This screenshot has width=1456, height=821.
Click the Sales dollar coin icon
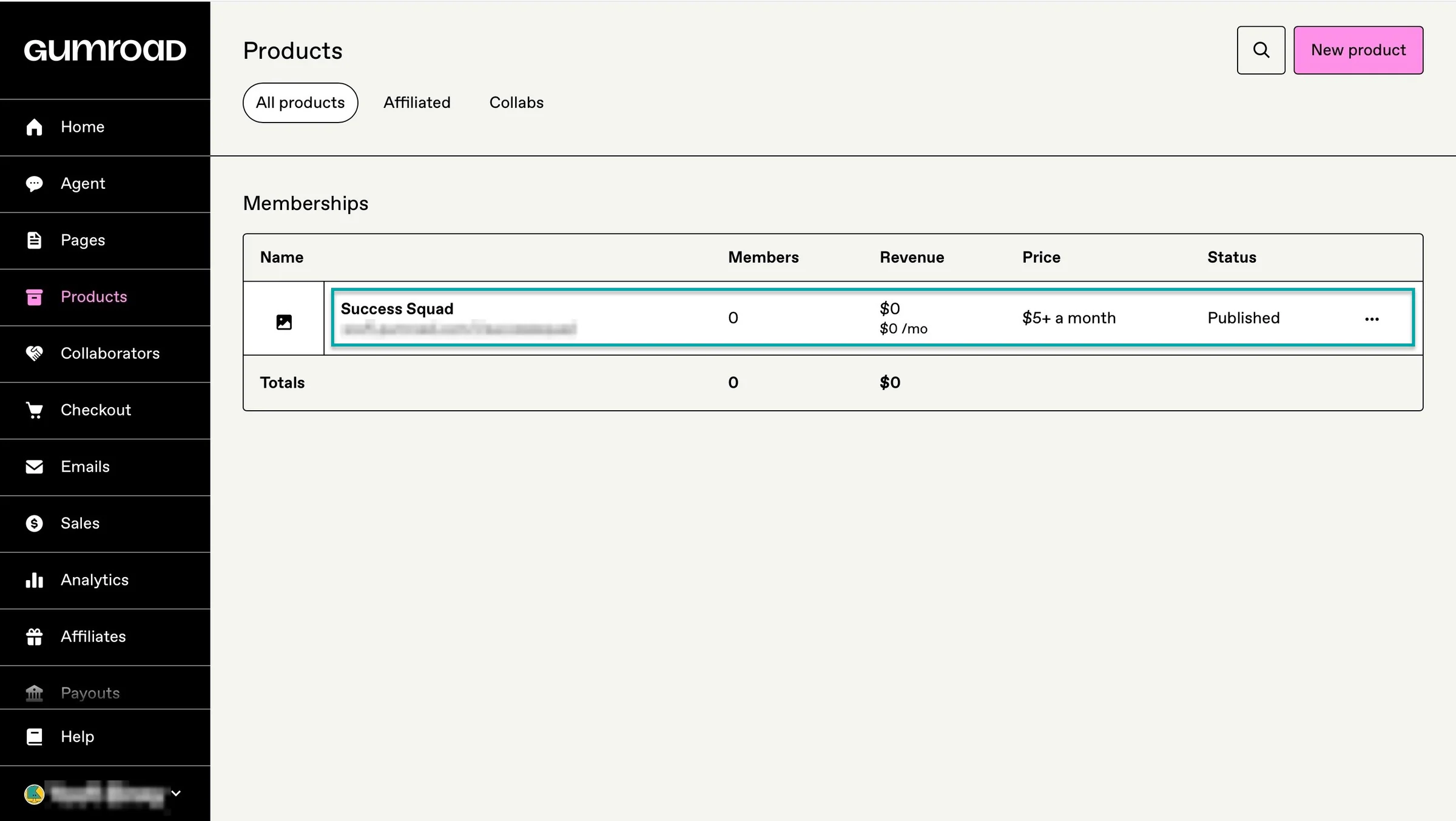point(35,523)
